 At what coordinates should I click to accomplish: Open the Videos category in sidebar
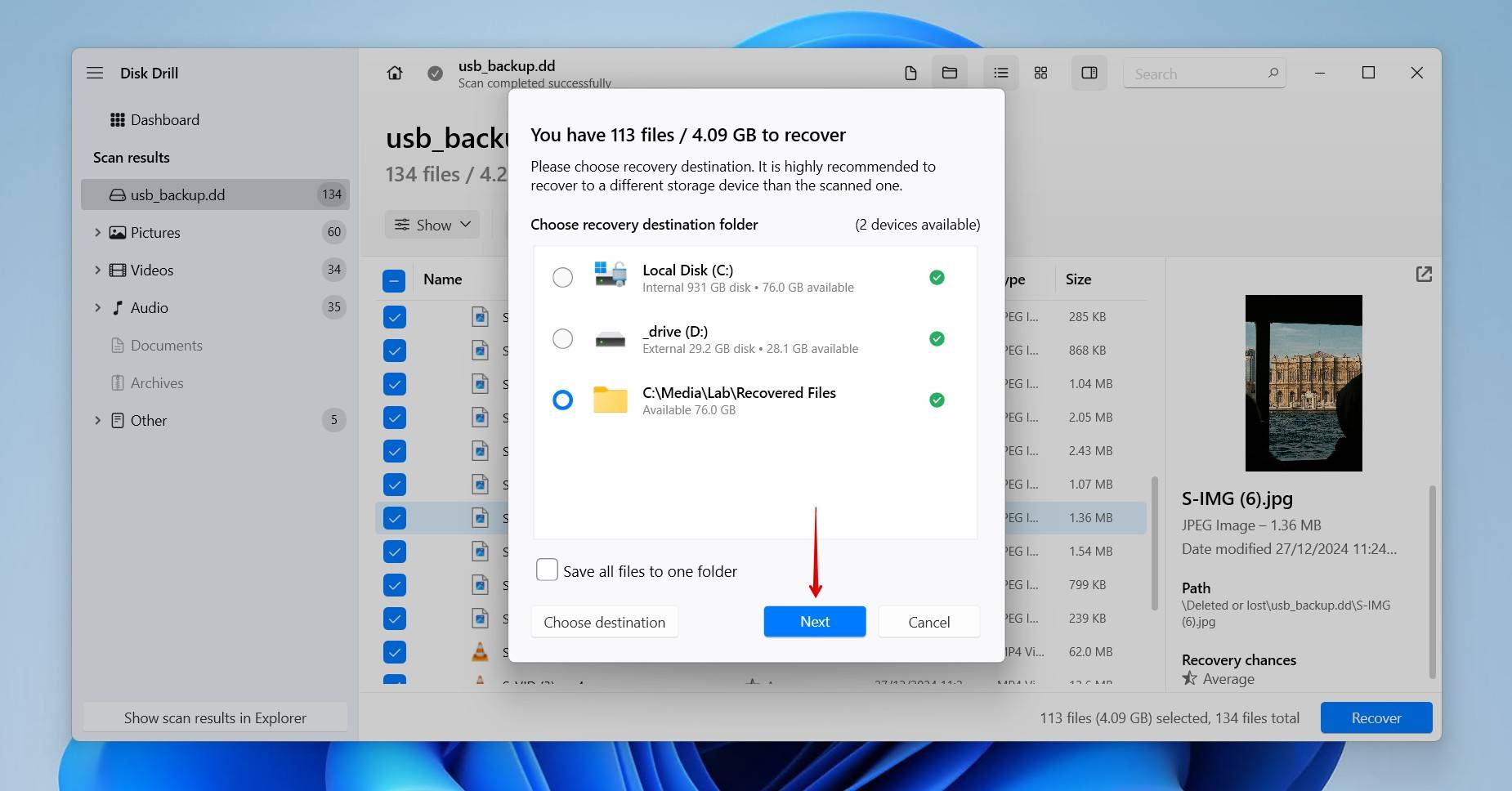[x=151, y=270]
